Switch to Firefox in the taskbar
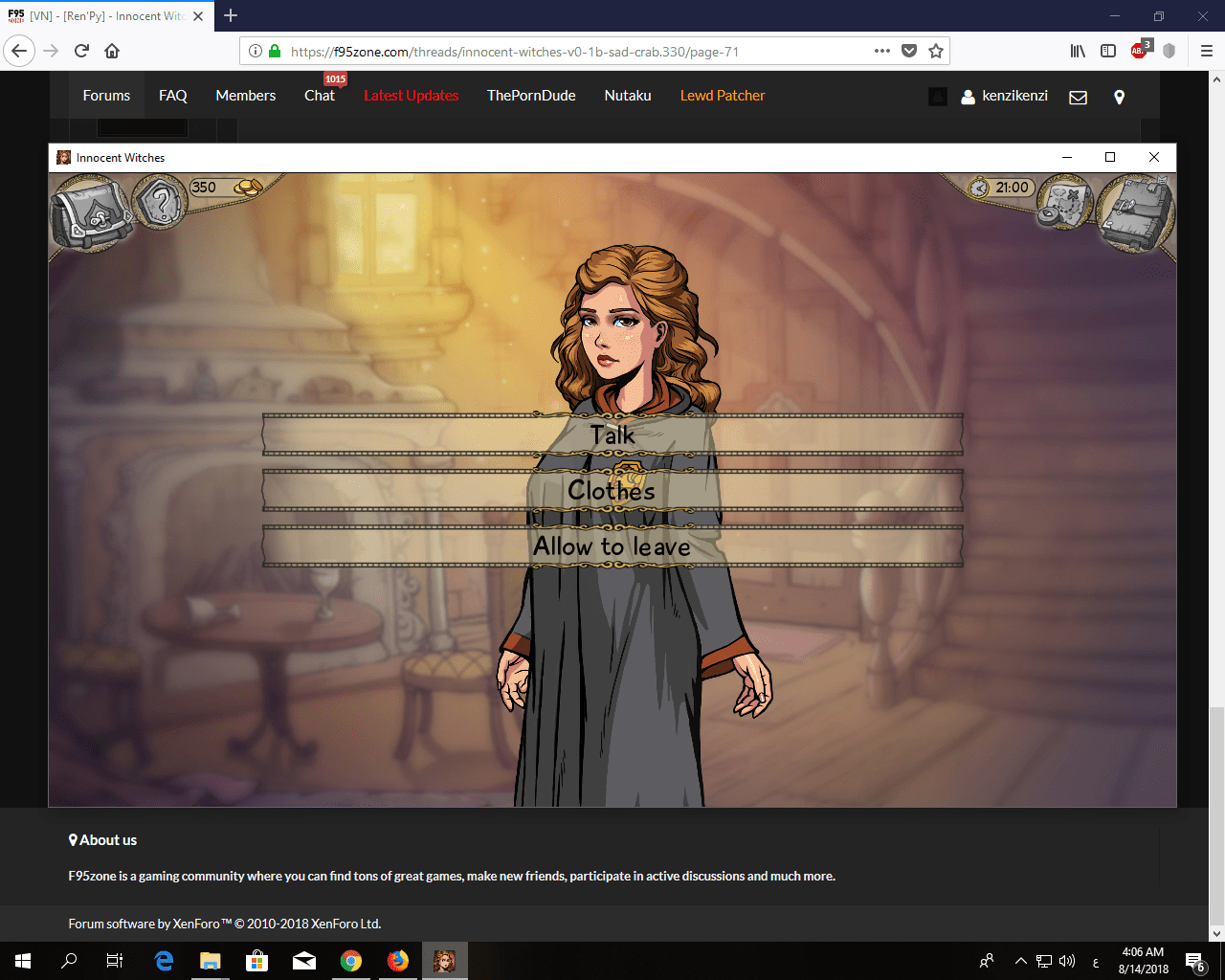1225x980 pixels. 398,961
